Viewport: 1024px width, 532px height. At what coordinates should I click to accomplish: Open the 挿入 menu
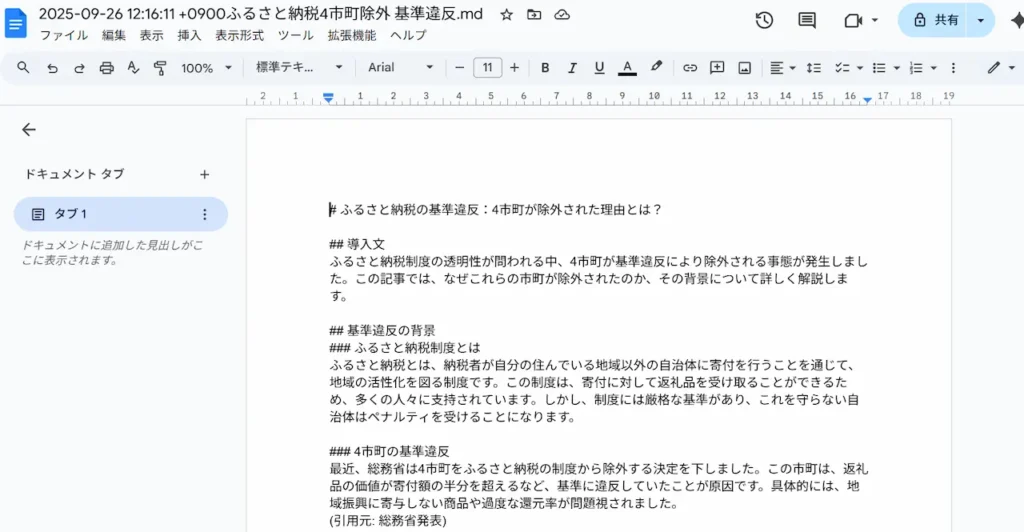point(189,35)
